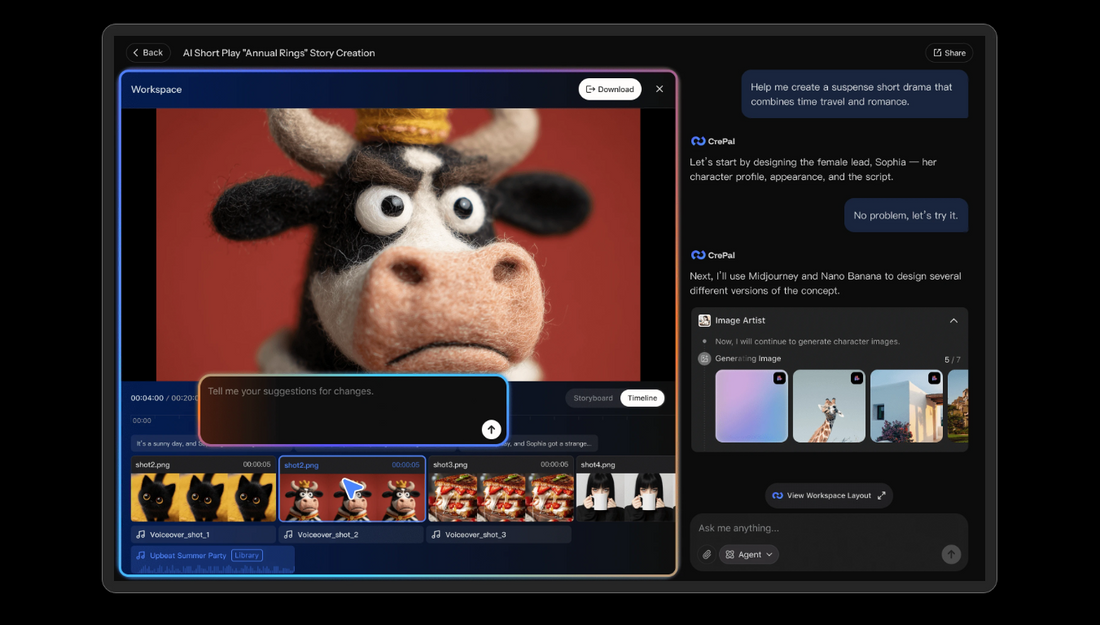
Task: Open the Agent mode dropdown
Action: click(x=749, y=555)
